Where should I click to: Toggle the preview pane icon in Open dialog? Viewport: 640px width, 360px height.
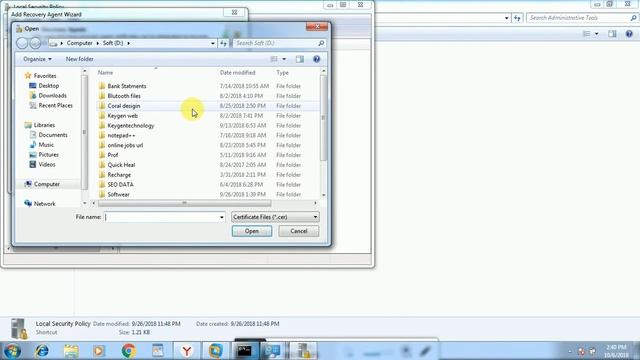pyautogui.click(x=300, y=59)
